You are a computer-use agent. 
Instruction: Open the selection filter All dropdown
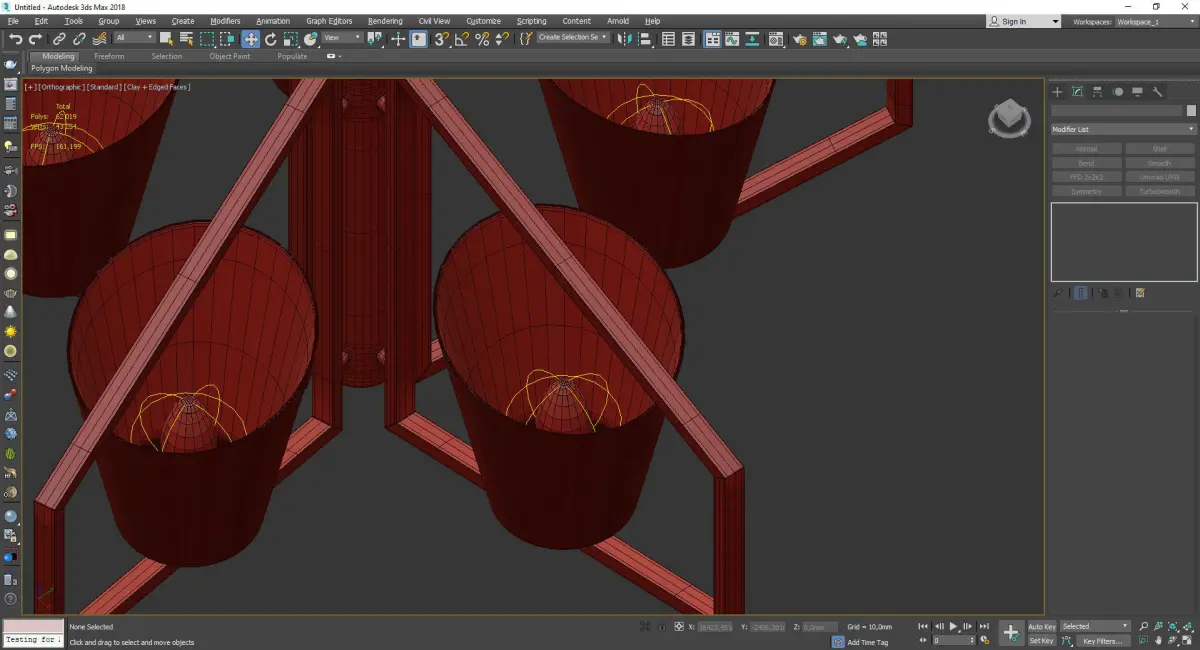click(x=134, y=38)
